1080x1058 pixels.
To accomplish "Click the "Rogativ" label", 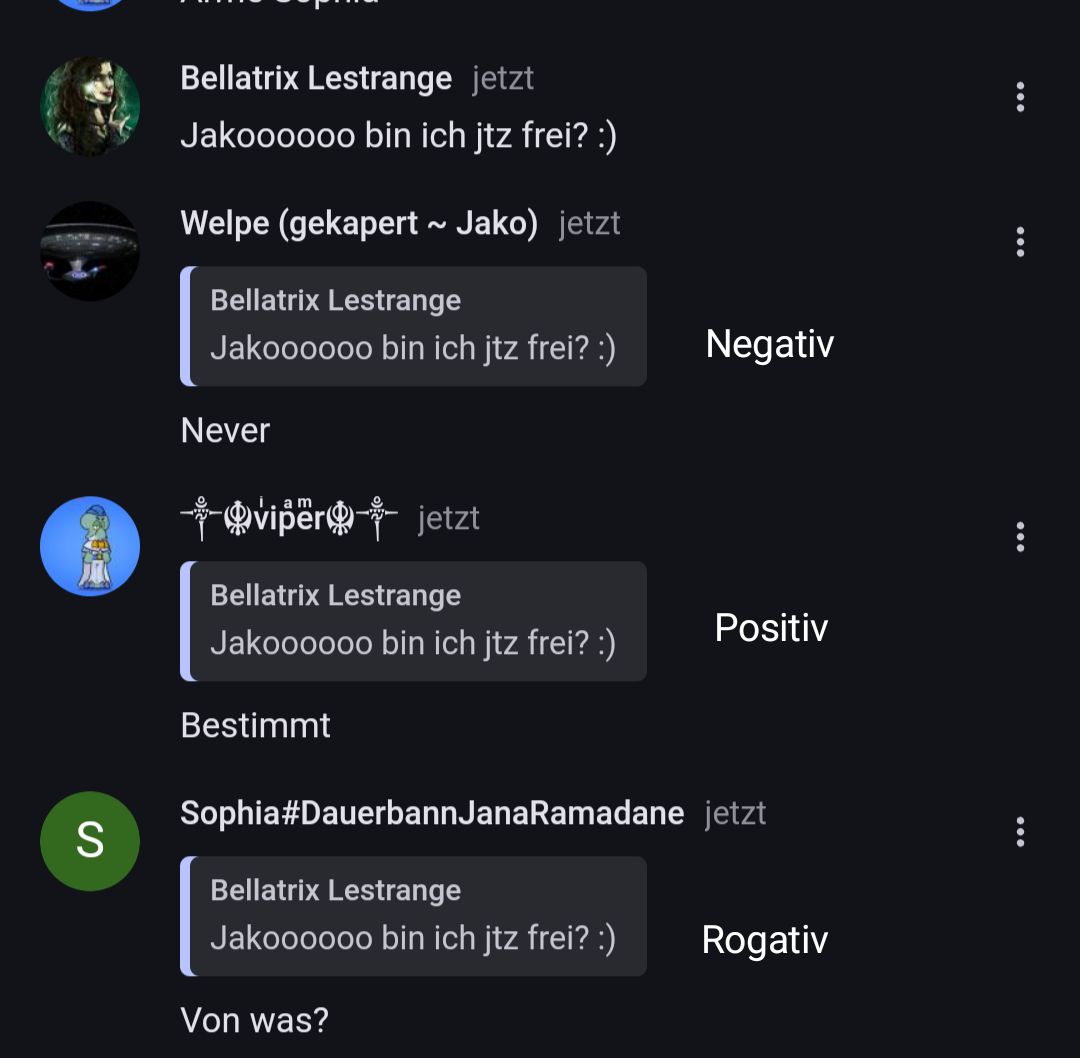I will pyautogui.click(x=765, y=940).
